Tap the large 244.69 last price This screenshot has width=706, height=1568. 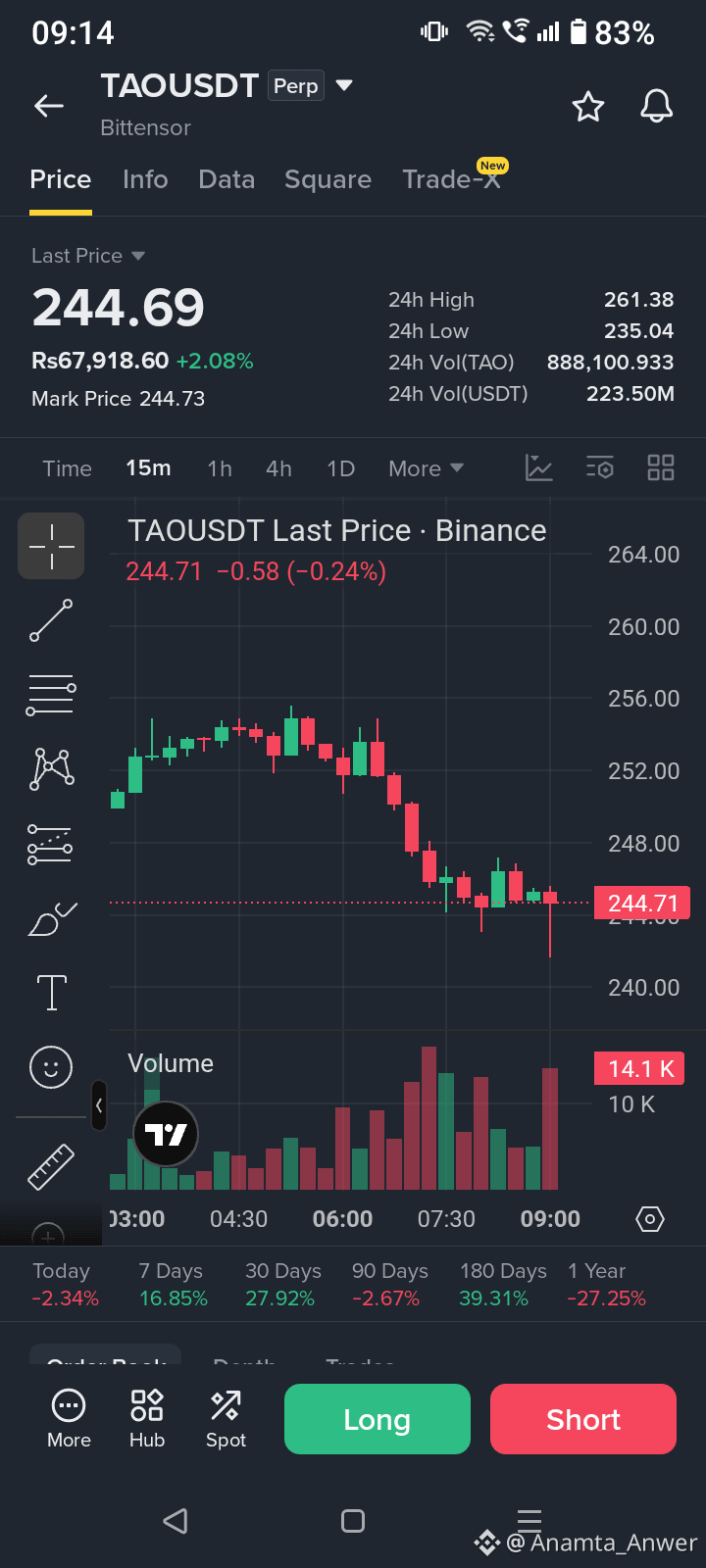119,308
